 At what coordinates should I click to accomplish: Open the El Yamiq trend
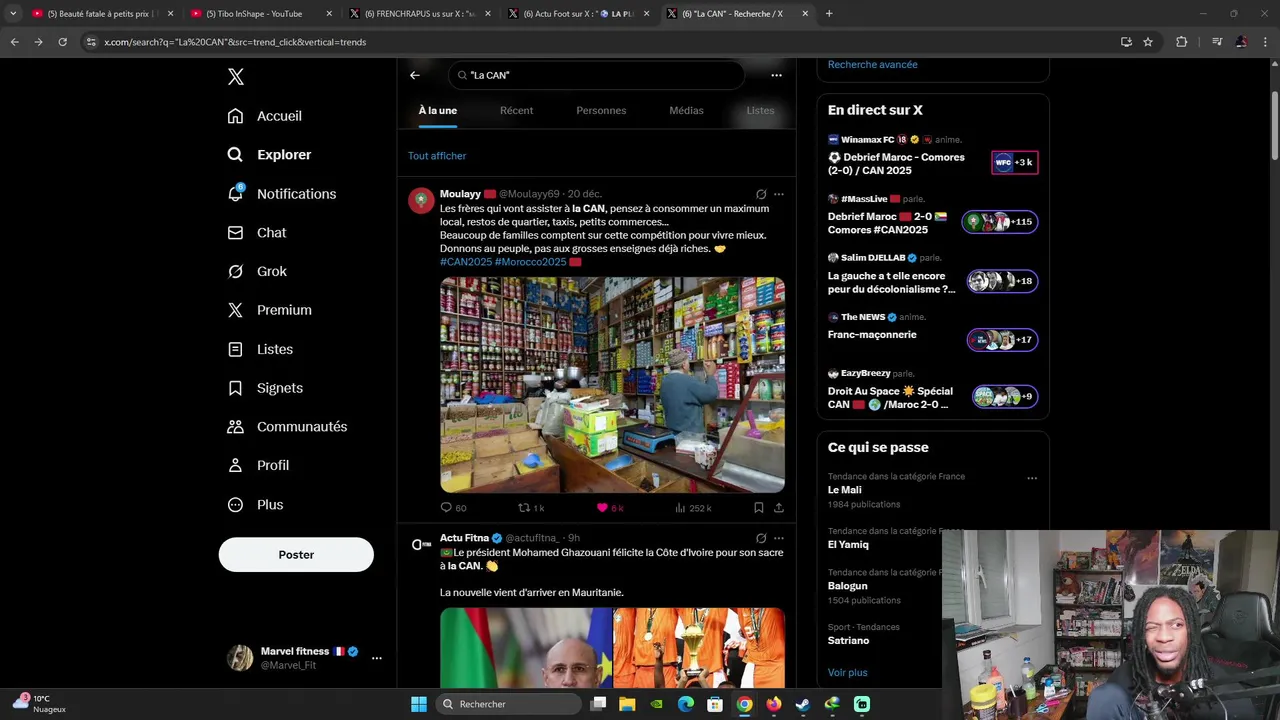(848, 545)
